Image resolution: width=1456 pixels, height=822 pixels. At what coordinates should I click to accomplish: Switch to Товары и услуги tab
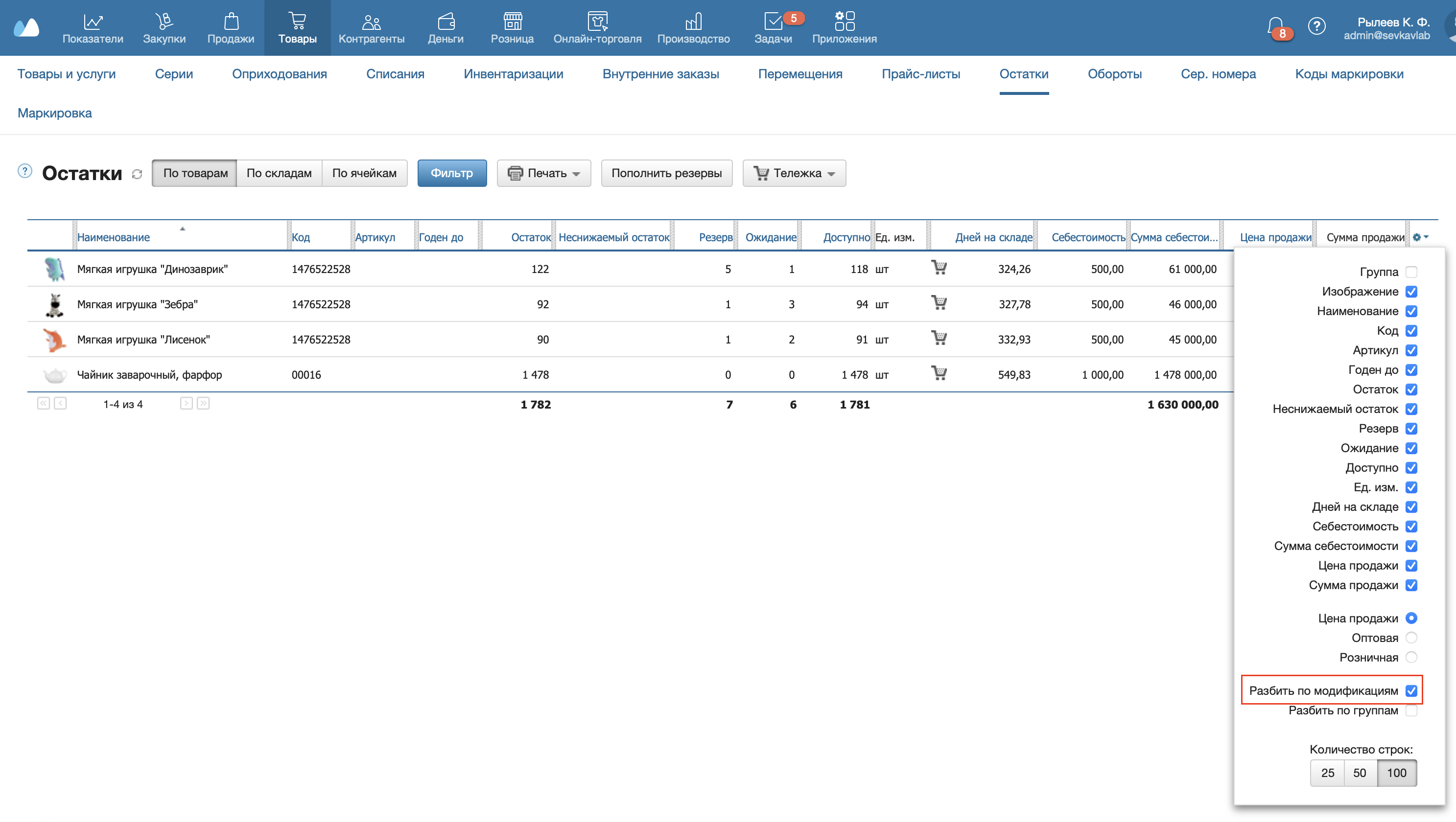click(67, 74)
